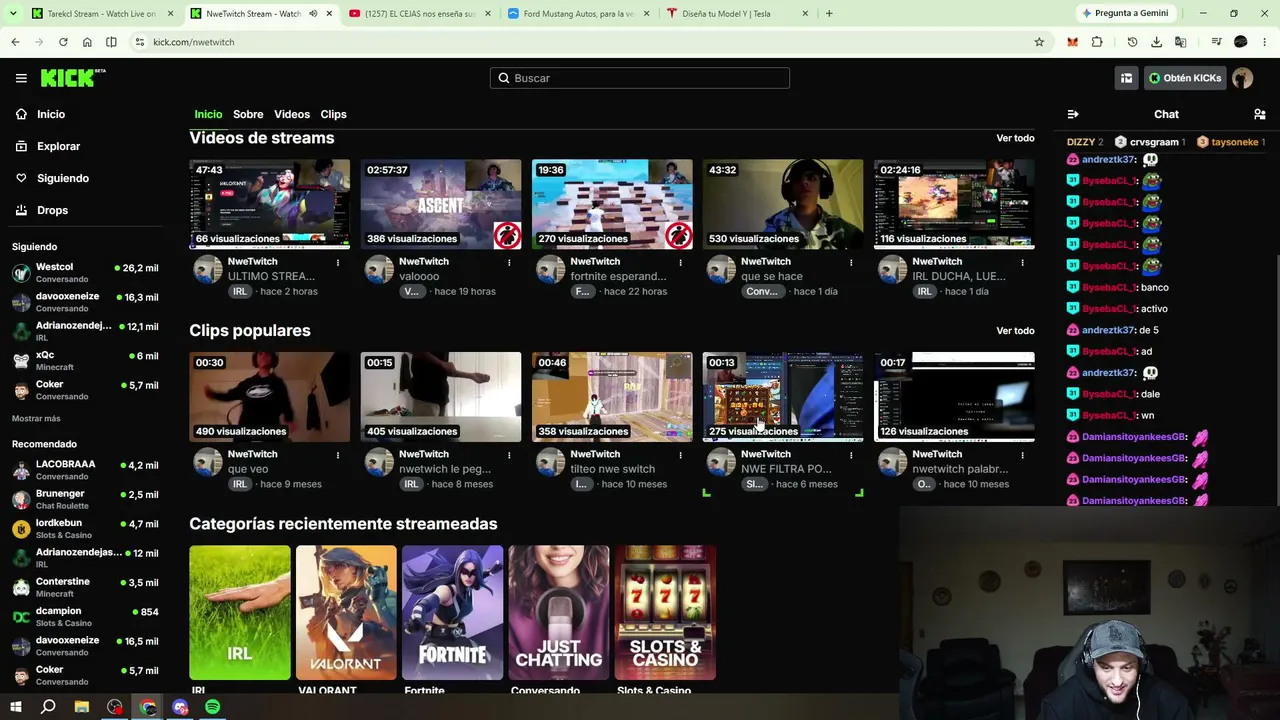Switch to the Sobre channel tab
This screenshot has height=720, width=1280.
point(248,114)
